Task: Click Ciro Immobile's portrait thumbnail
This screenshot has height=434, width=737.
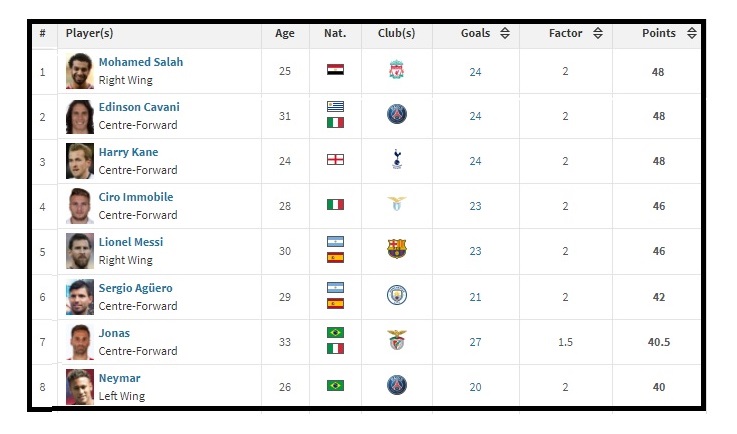Action: coord(79,206)
